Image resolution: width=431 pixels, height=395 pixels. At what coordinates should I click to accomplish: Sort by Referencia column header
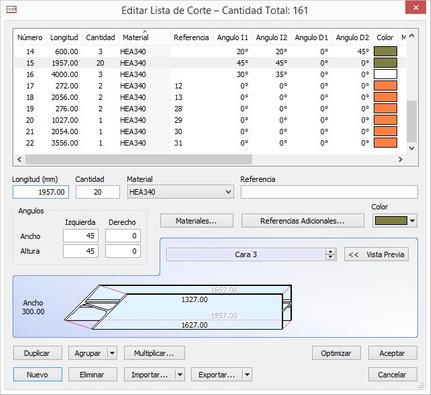click(191, 37)
